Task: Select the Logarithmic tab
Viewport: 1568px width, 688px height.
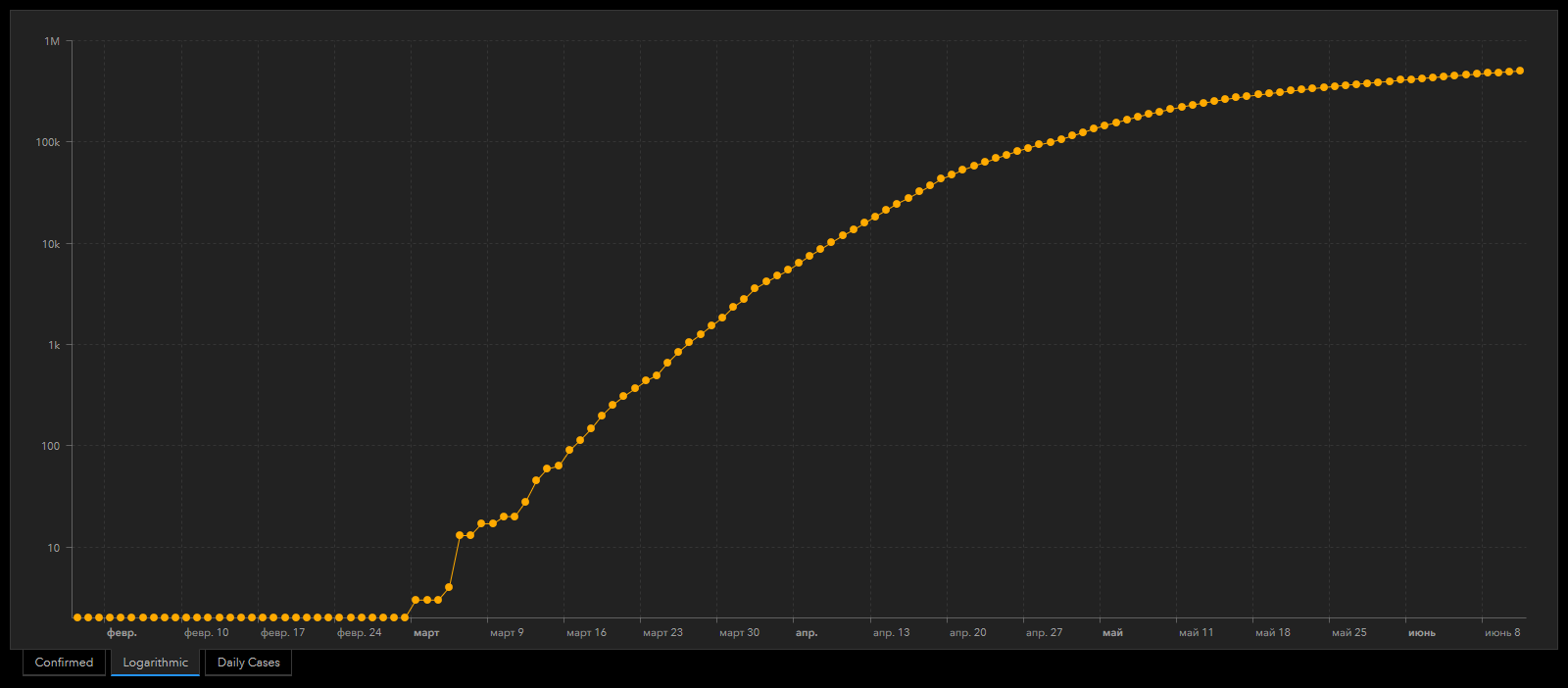Action: click(155, 663)
